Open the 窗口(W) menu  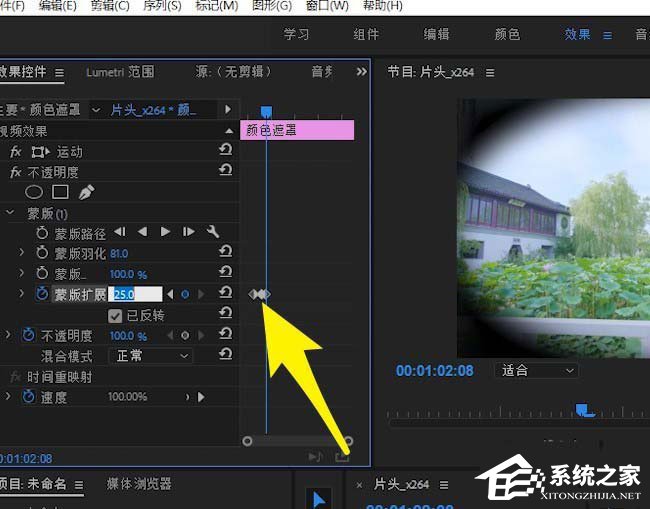tap(327, 6)
